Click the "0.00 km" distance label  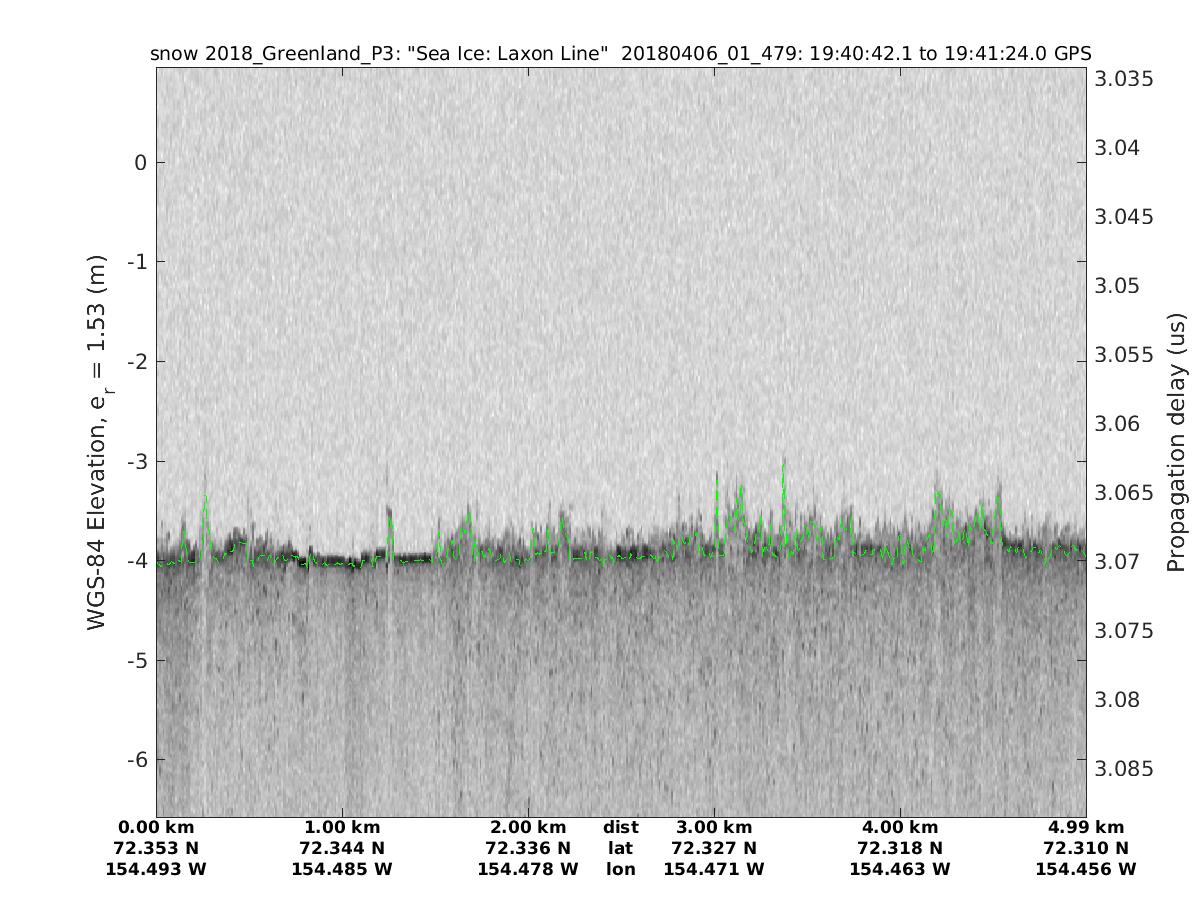point(156,827)
